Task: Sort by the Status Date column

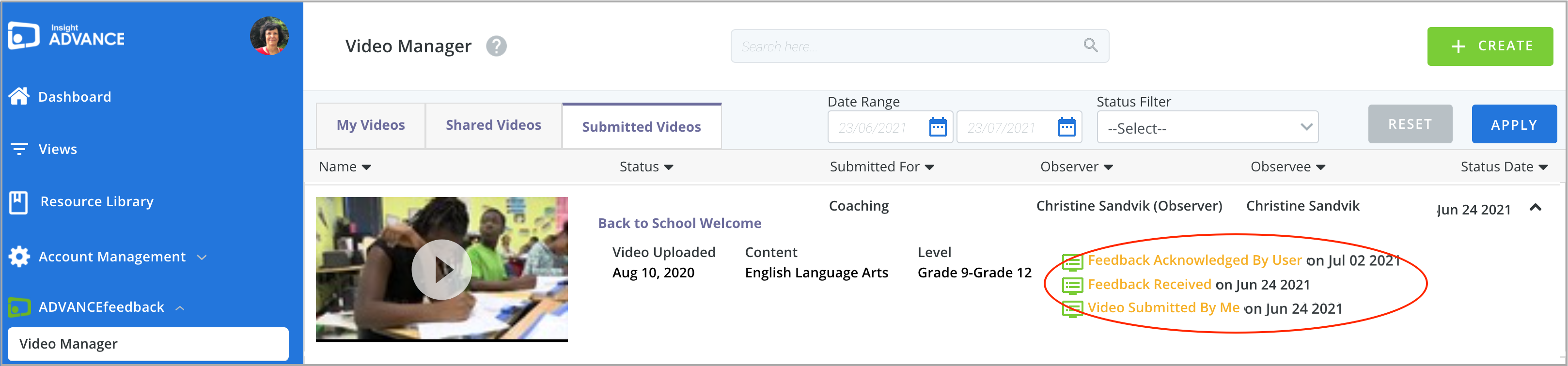Action: pos(1504,167)
